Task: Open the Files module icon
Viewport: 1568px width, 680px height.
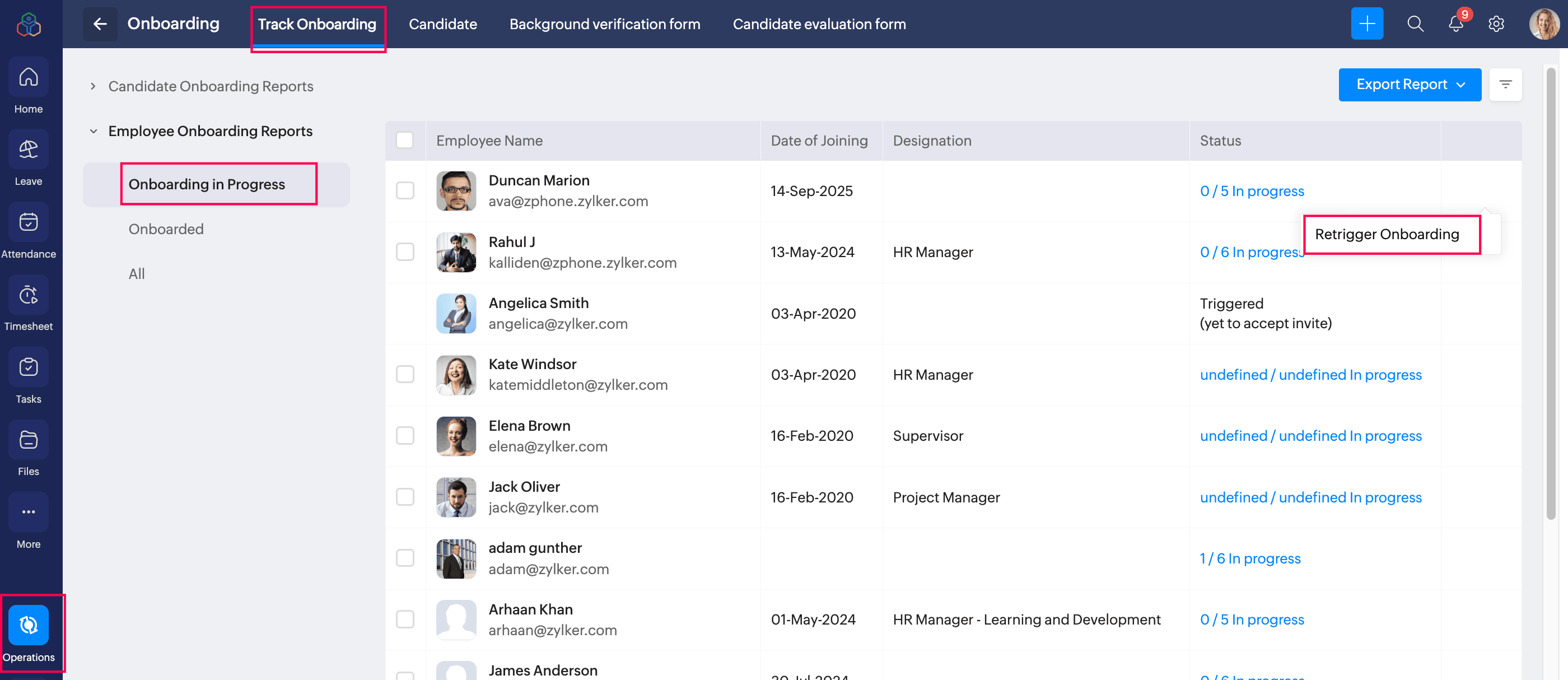Action: (x=28, y=440)
